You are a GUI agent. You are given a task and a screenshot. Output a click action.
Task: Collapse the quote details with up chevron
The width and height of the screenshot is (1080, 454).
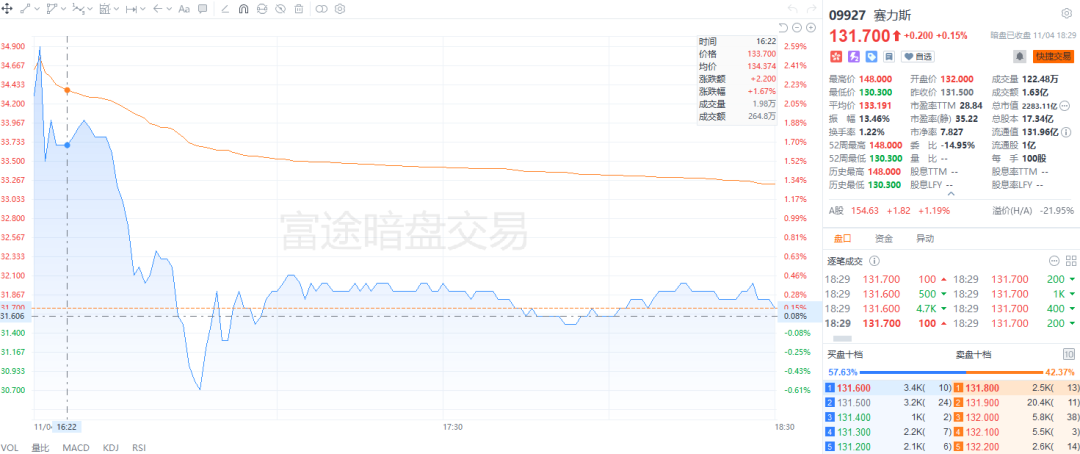(952, 196)
